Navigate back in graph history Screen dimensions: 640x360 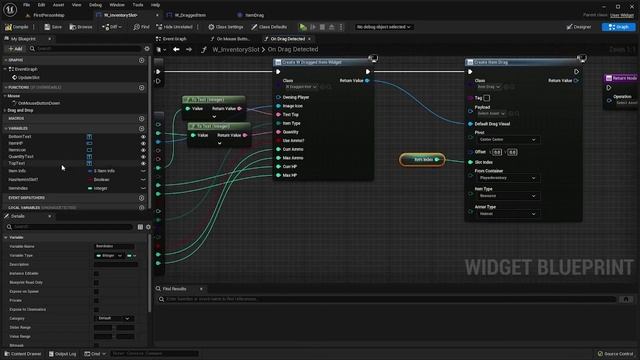[176, 49]
